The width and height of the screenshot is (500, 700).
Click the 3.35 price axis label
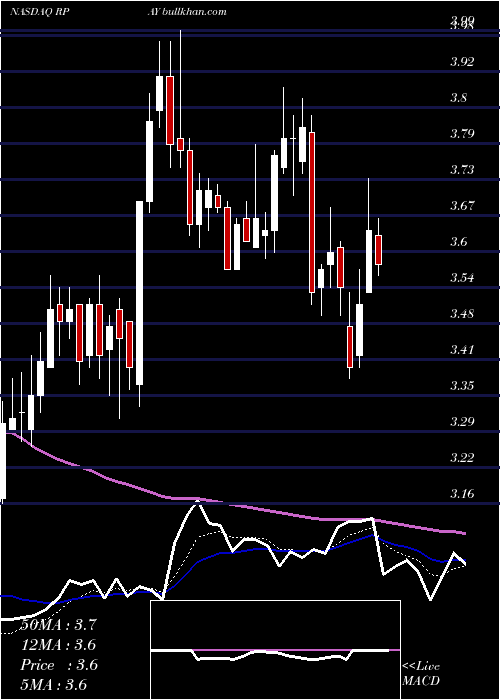(462, 386)
